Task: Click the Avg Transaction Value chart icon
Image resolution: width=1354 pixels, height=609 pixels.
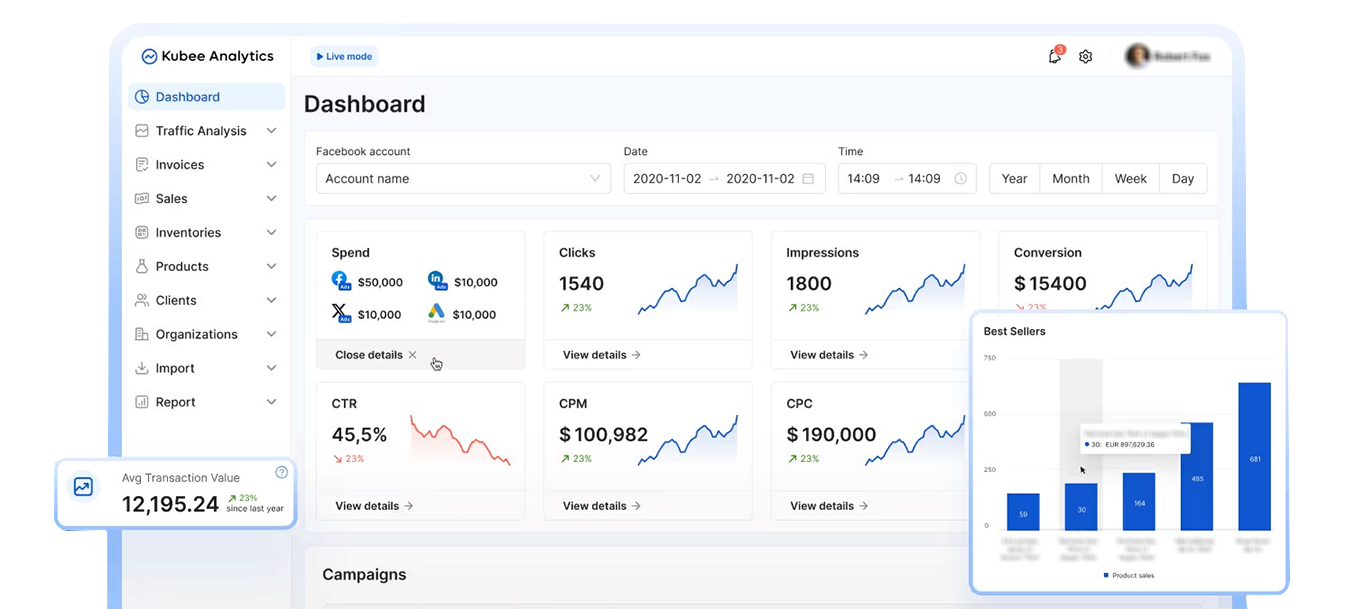Action: click(x=83, y=487)
